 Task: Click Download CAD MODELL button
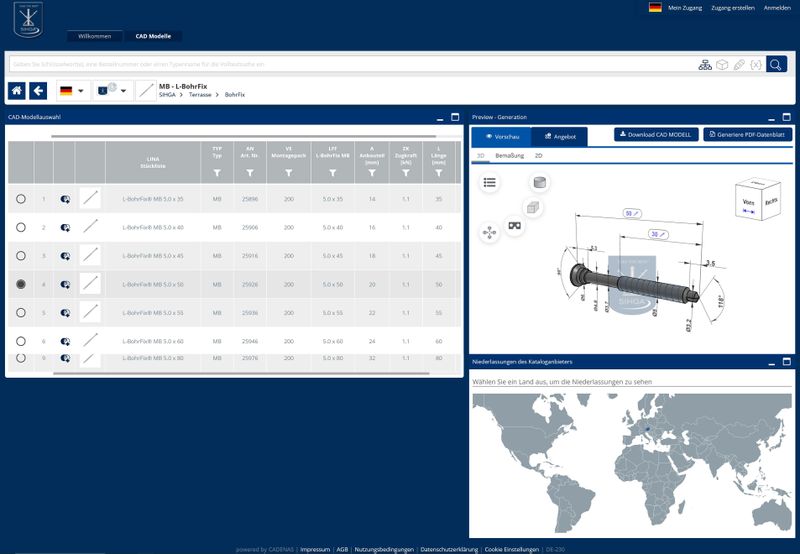click(x=655, y=134)
